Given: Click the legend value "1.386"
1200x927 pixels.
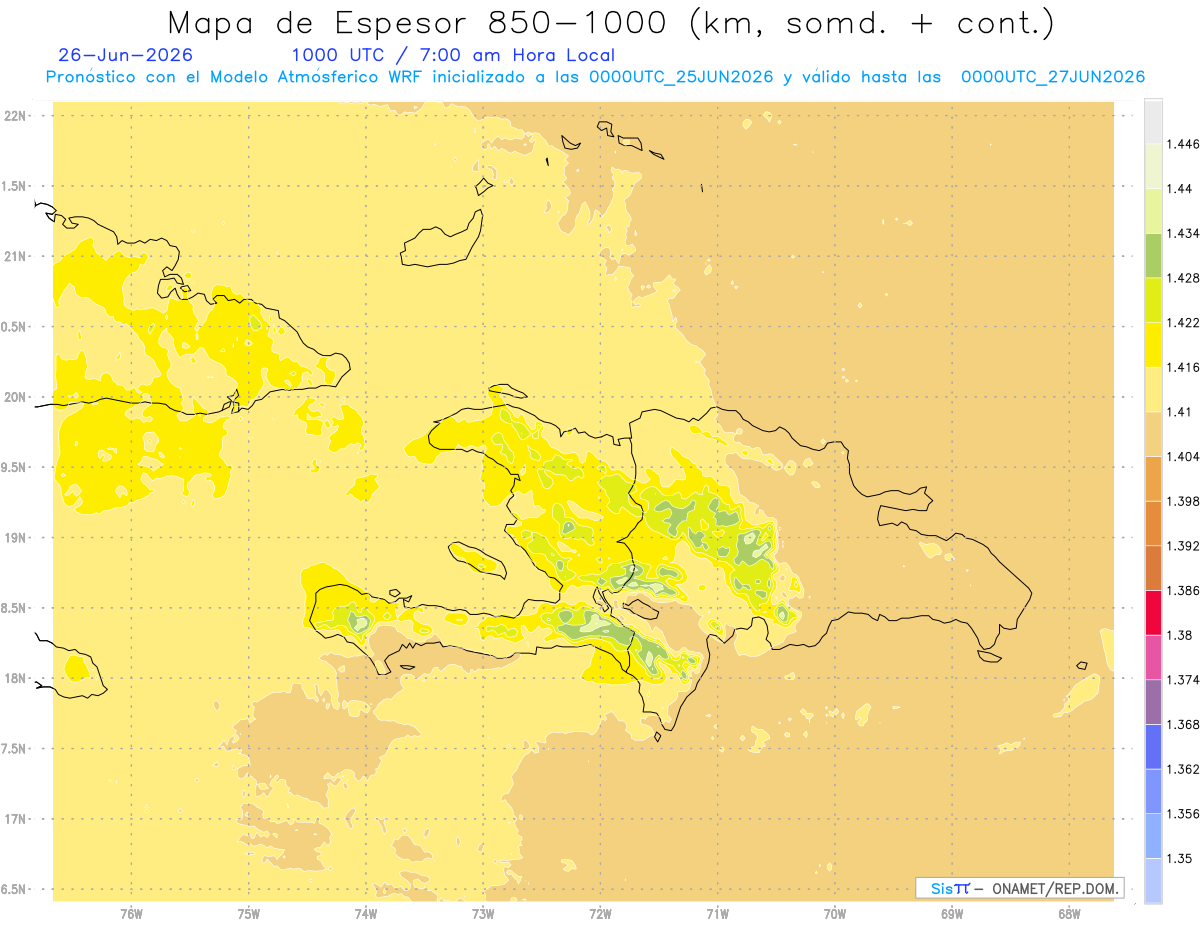Looking at the screenshot, I should click(x=1183, y=591).
